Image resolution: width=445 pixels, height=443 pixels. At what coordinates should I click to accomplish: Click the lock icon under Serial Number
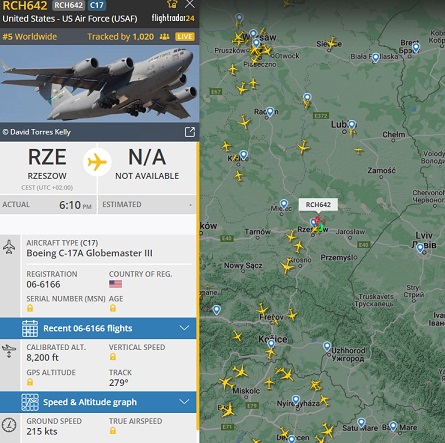coord(30,308)
